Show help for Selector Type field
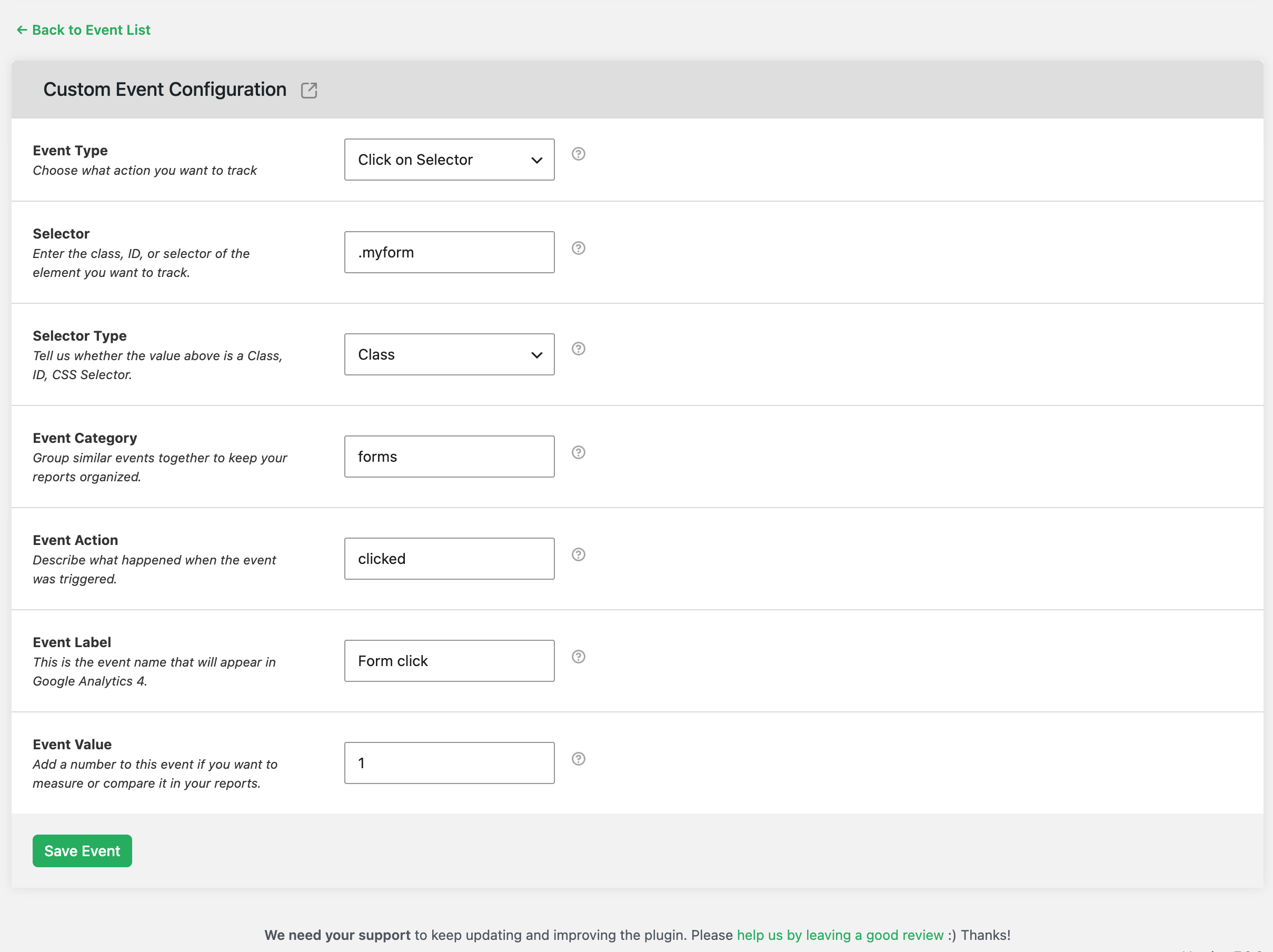Image resolution: width=1273 pixels, height=952 pixels. click(x=579, y=349)
